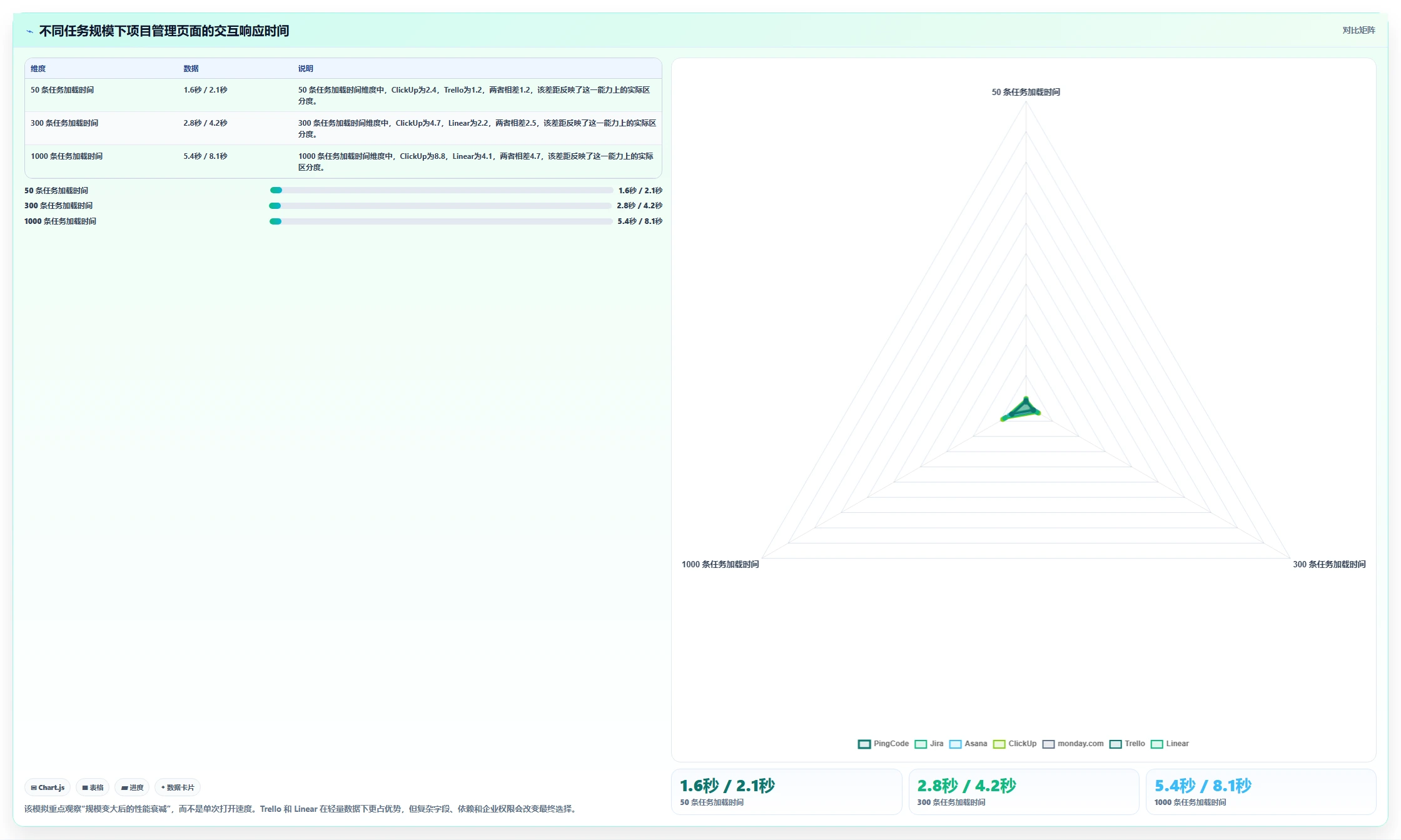Click the radar polygon data point at top
The image size is (1401, 840).
(x=1026, y=398)
